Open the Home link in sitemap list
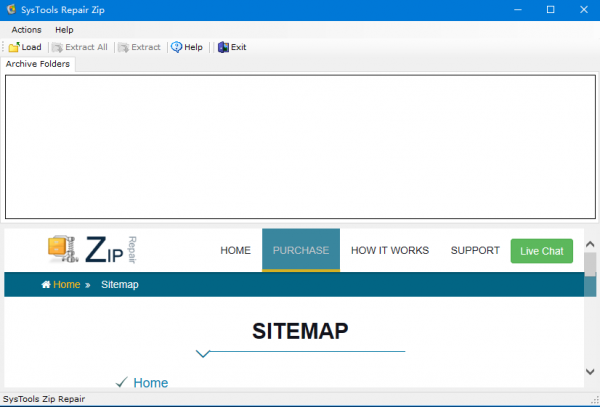The width and height of the screenshot is (600, 407). tap(151, 383)
